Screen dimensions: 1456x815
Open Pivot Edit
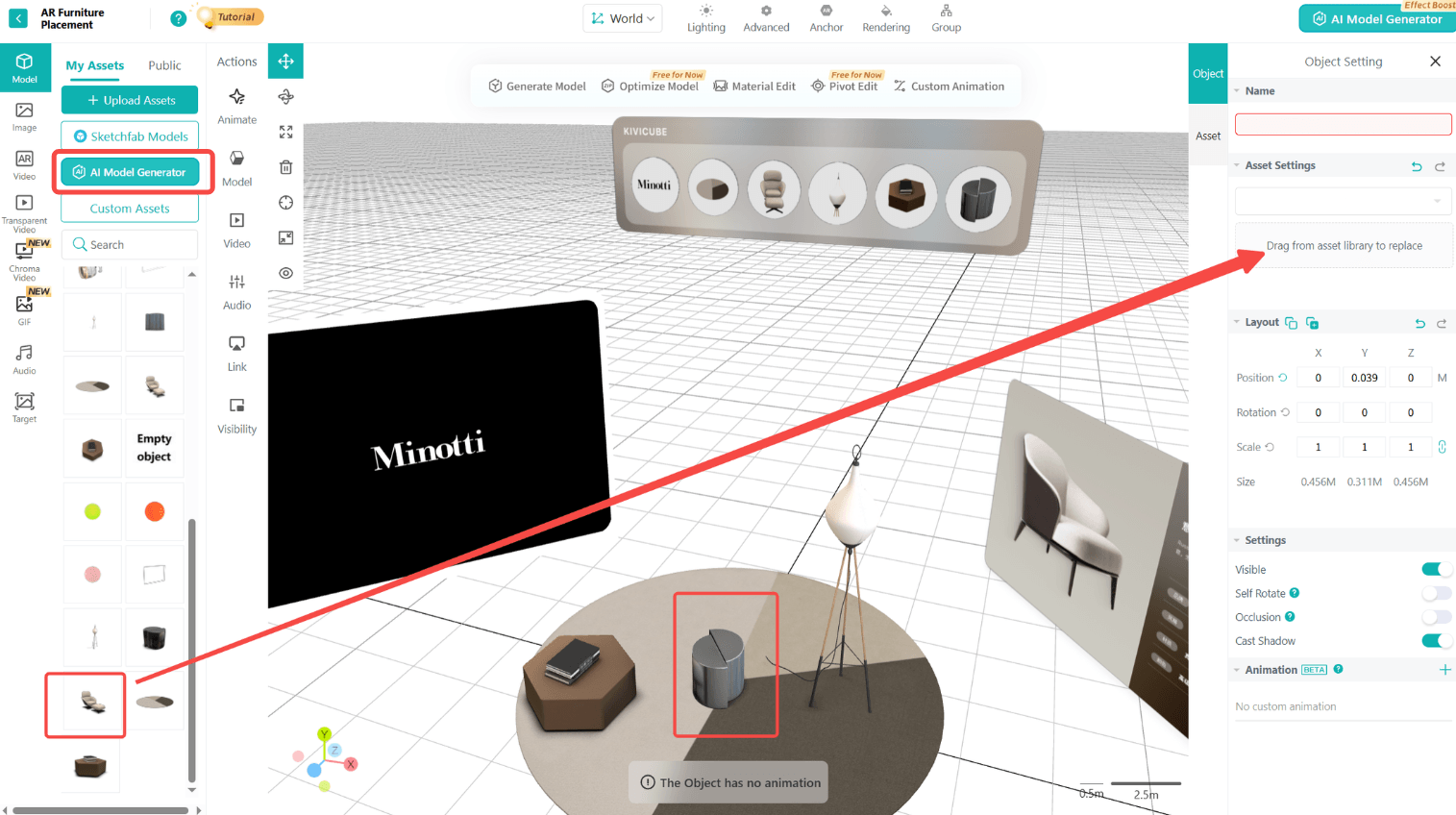pos(845,86)
